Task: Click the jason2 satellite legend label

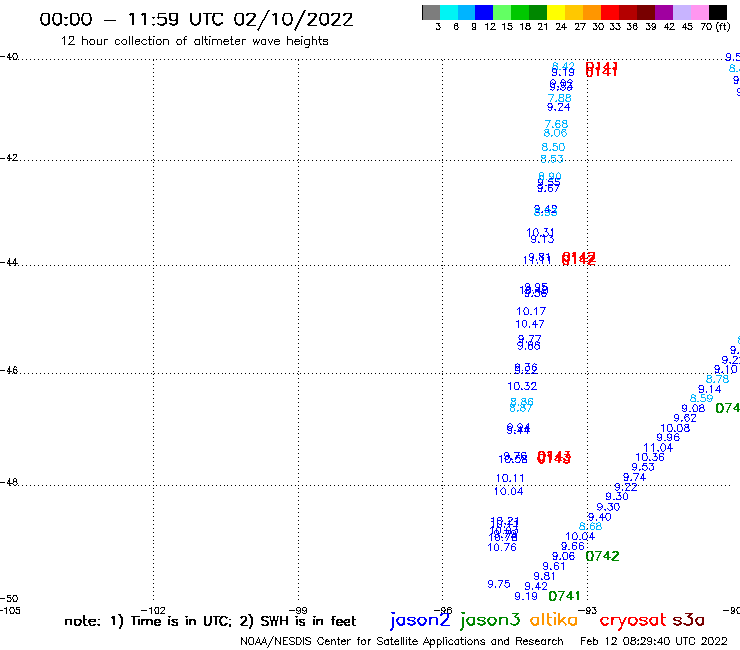Action: click(420, 620)
